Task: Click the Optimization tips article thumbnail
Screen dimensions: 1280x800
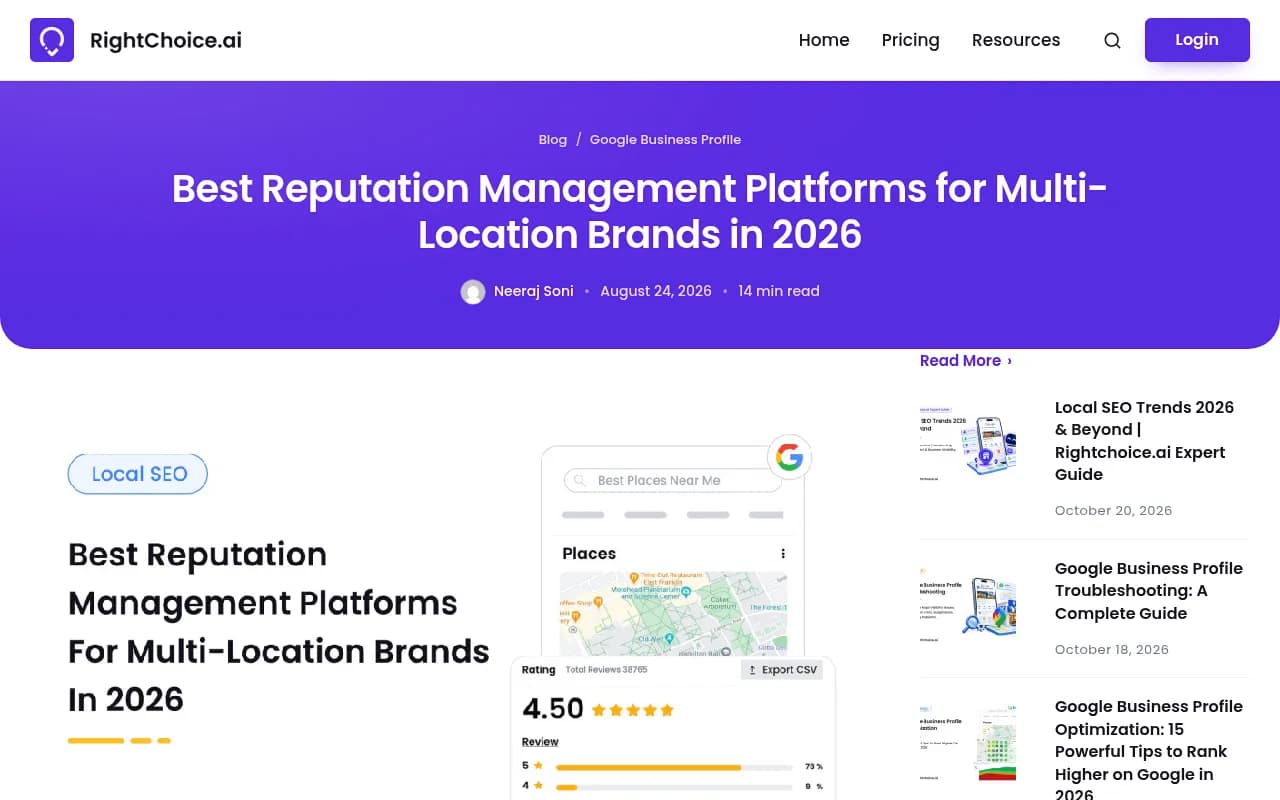Action: [969, 744]
